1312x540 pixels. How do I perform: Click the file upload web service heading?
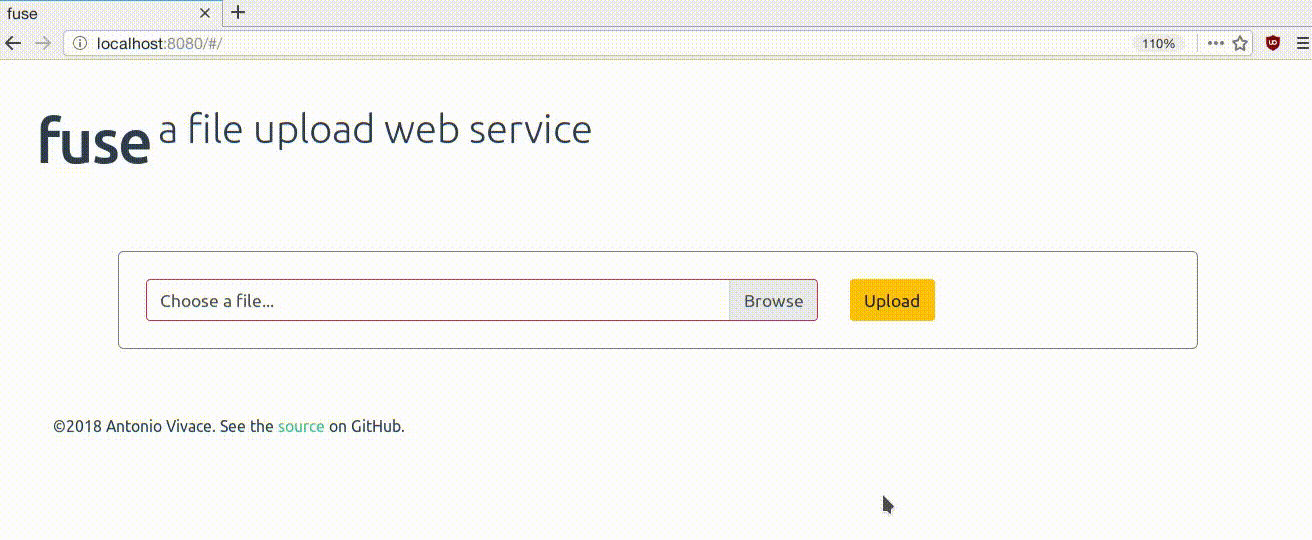coord(375,130)
